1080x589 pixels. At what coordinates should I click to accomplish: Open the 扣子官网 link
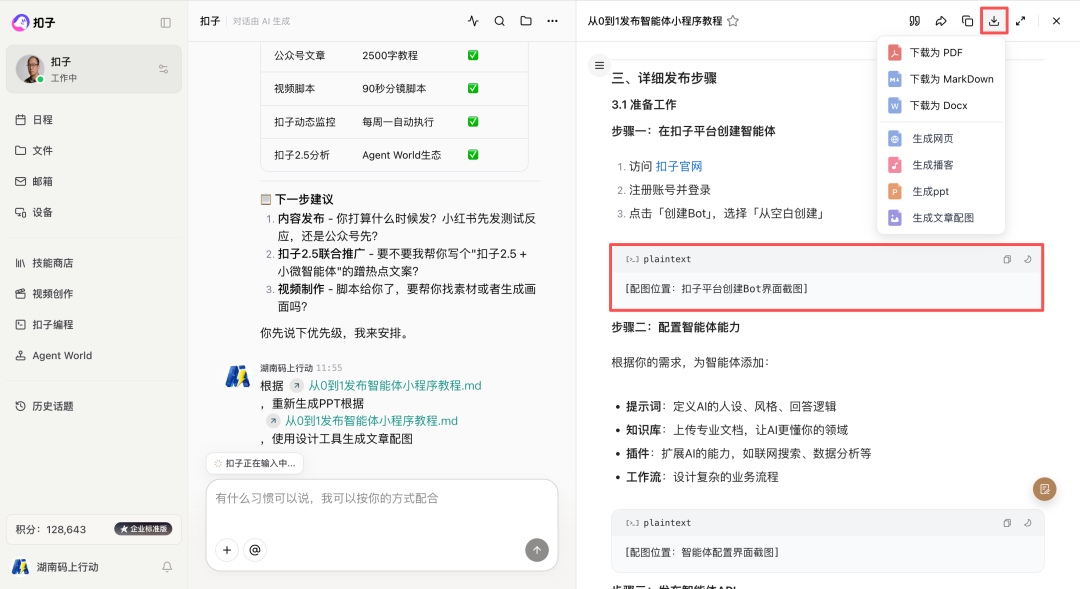[x=678, y=166]
